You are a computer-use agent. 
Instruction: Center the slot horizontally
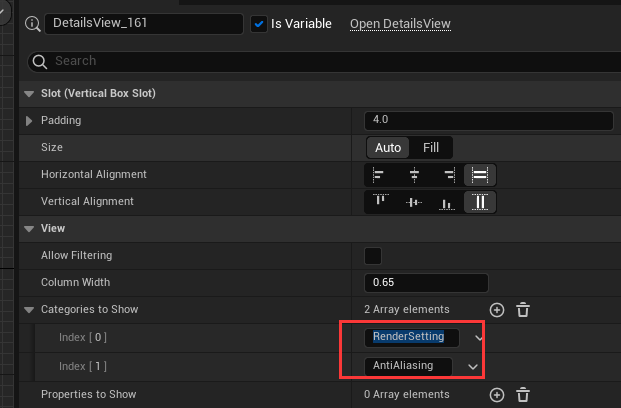click(414, 175)
